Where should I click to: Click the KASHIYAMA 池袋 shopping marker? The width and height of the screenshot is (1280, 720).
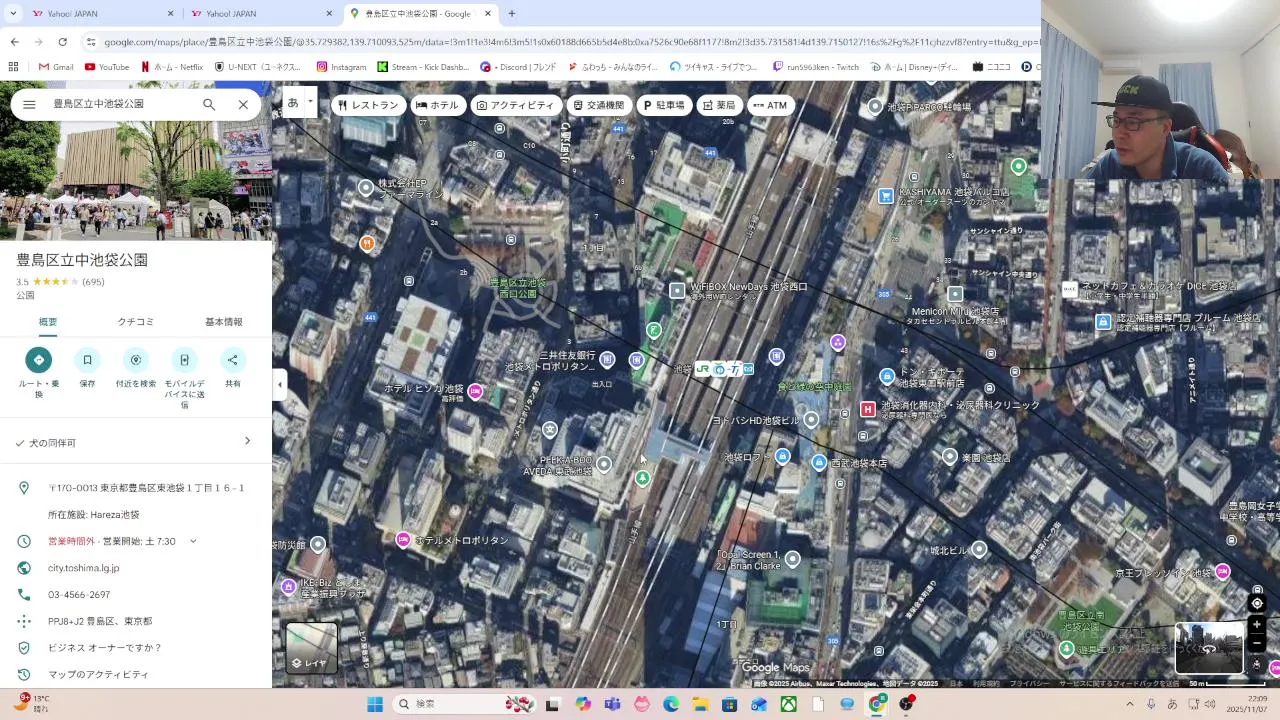click(x=885, y=196)
